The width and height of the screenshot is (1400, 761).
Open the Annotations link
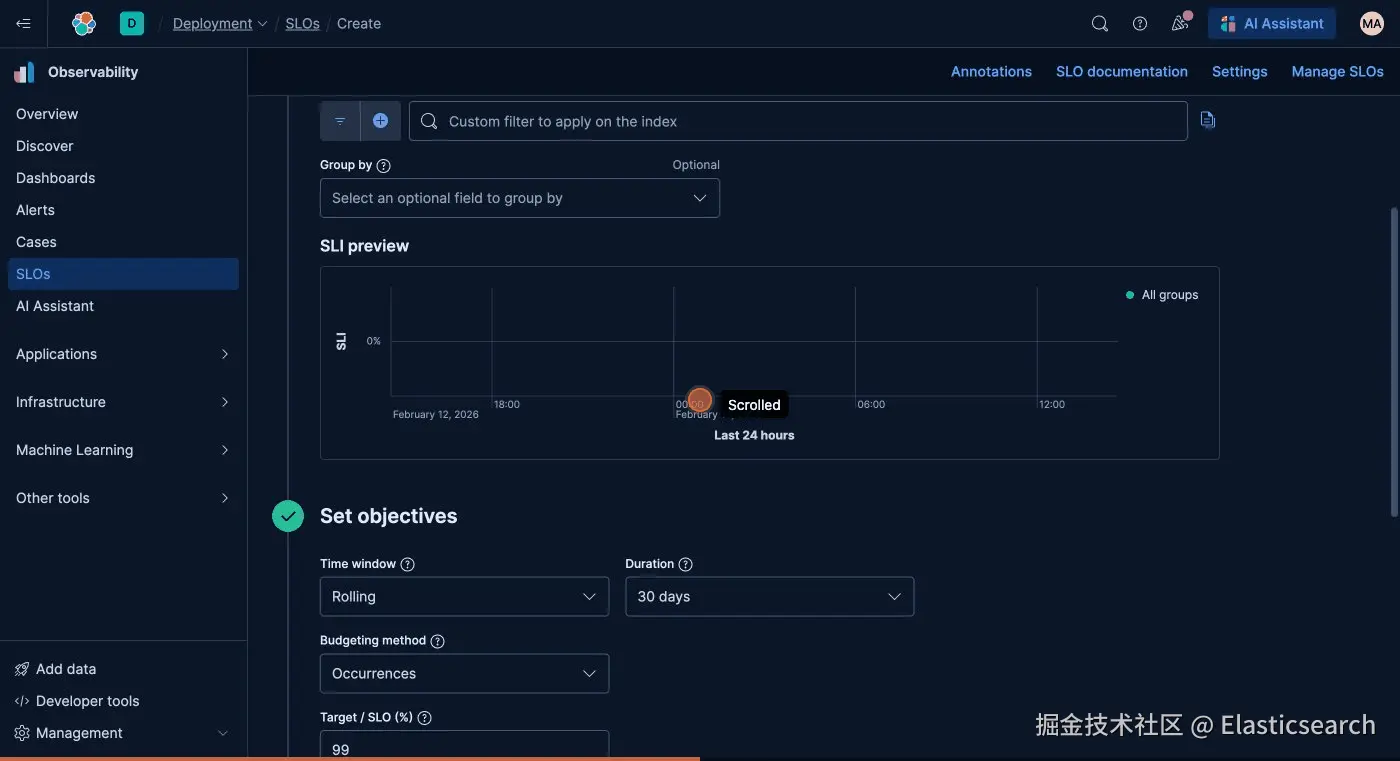[x=991, y=72]
